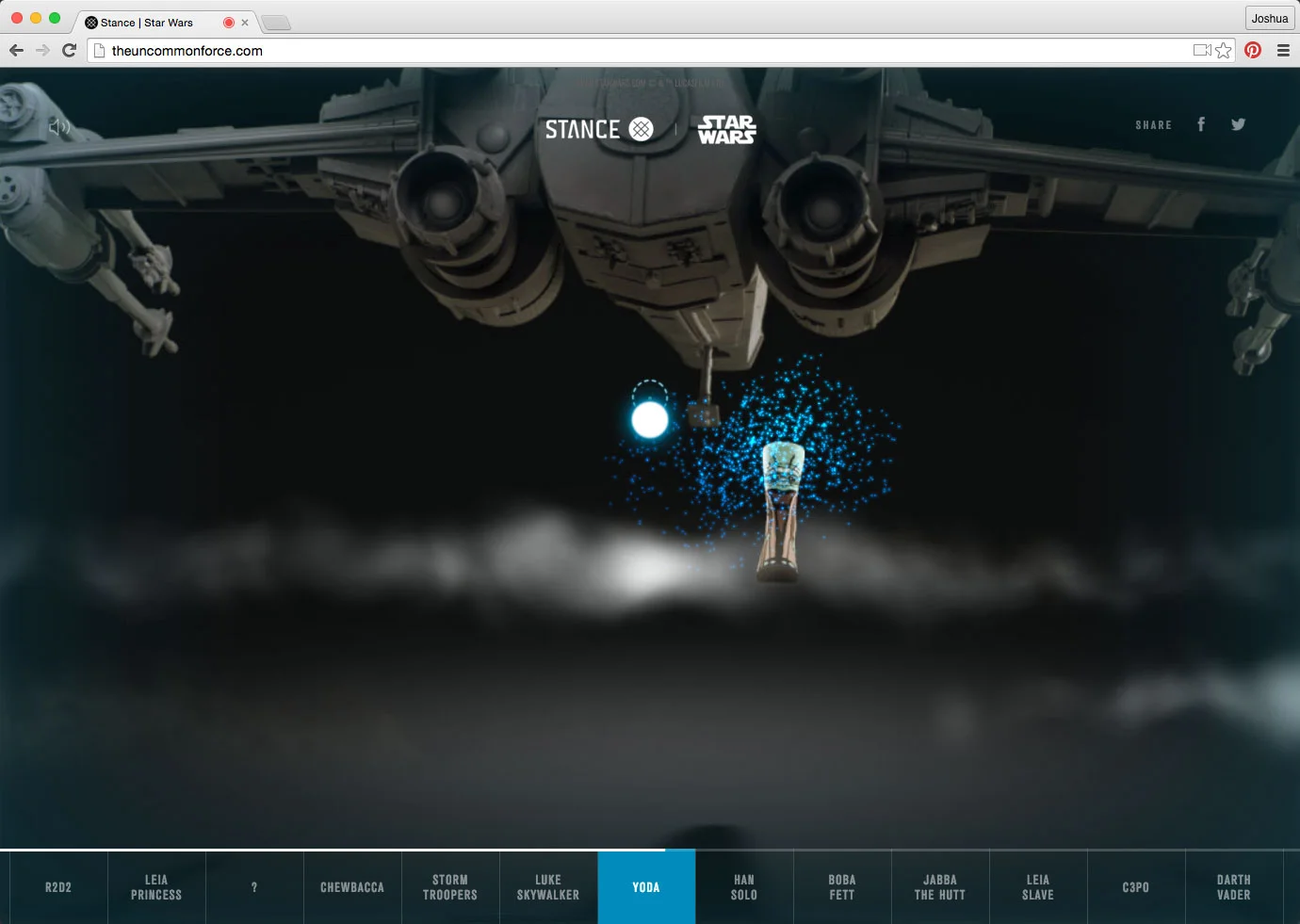Open the mystery ? section

(254, 887)
